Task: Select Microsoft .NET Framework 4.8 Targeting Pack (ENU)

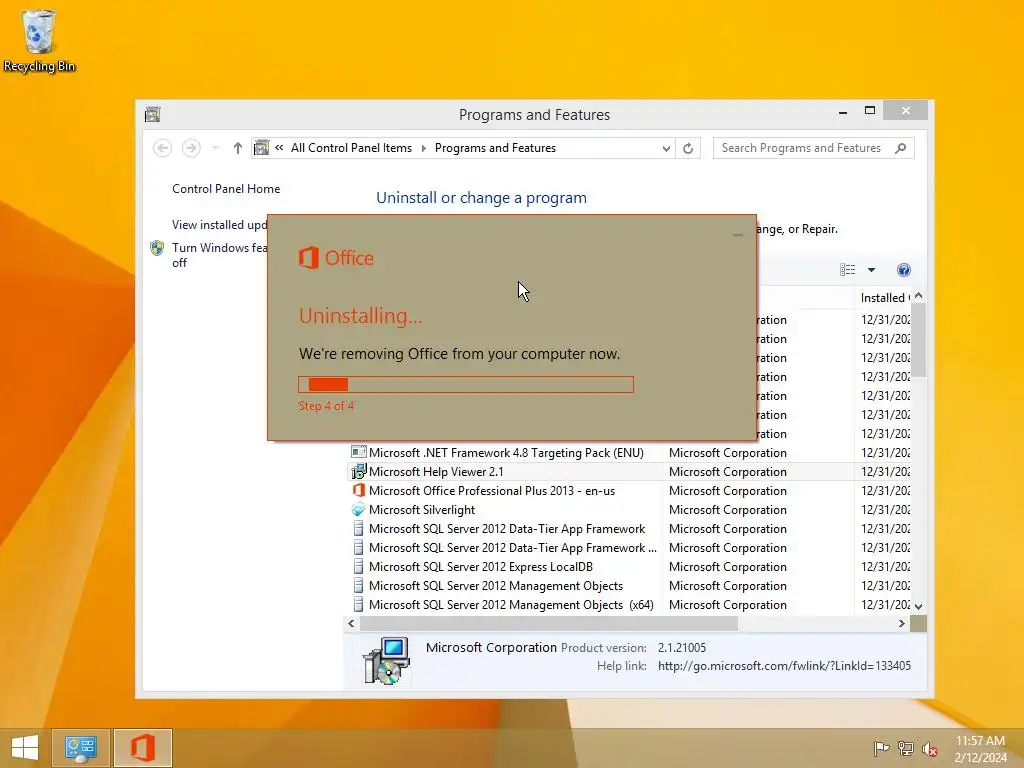Action: click(x=506, y=453)
